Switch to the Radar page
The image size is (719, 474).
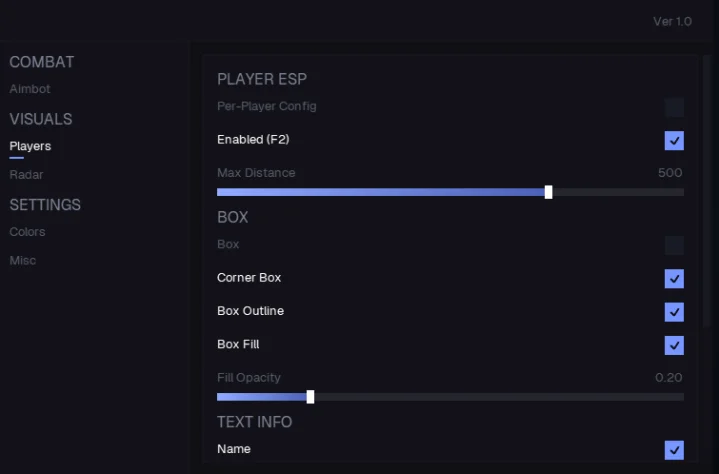(26, 175)
